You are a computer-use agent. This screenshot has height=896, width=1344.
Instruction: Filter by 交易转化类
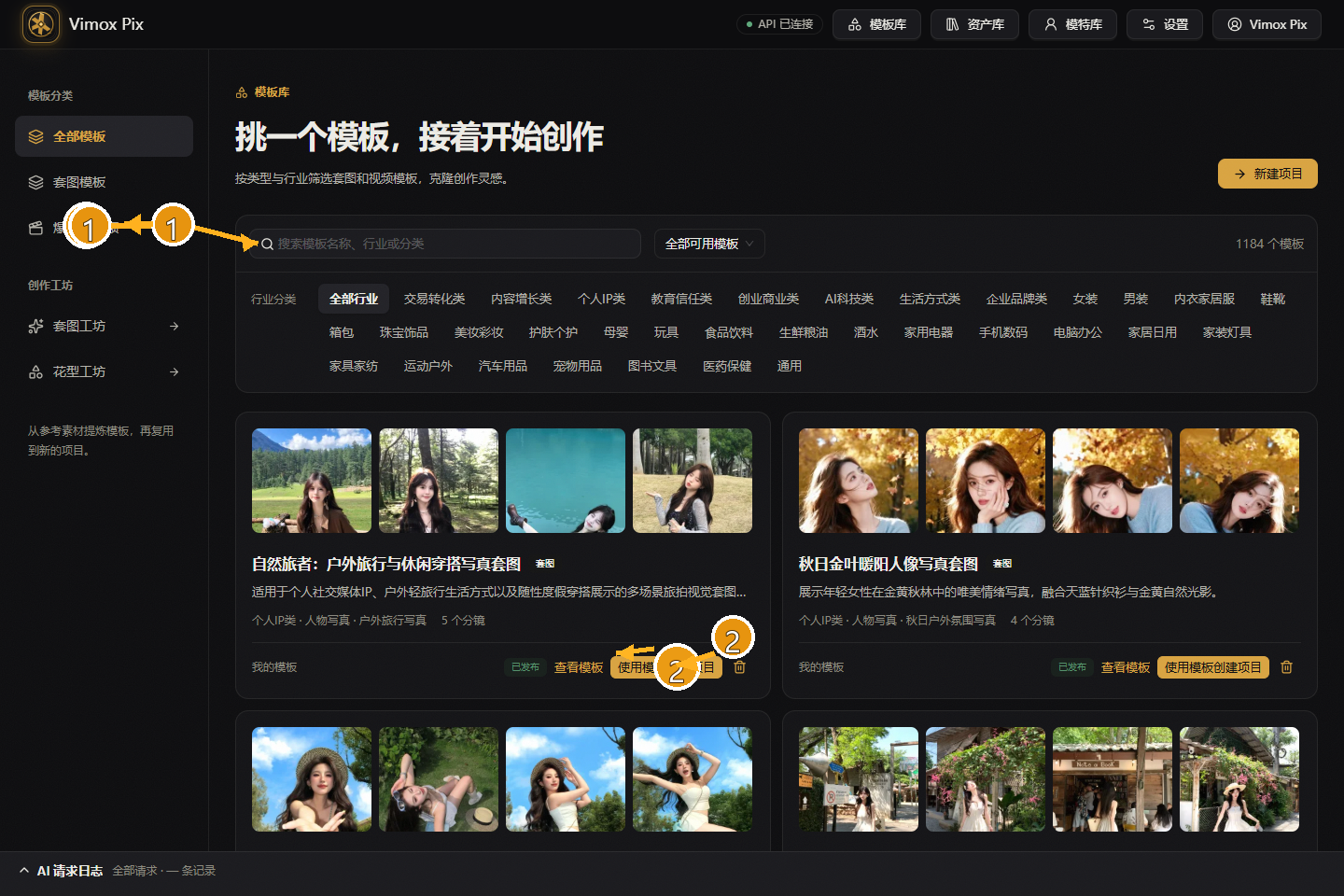tap(434, 299)
